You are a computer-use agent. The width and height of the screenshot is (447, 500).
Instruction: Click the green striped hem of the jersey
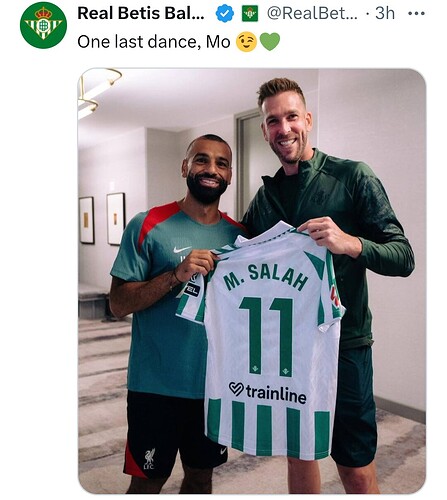[x=269, y=428]
